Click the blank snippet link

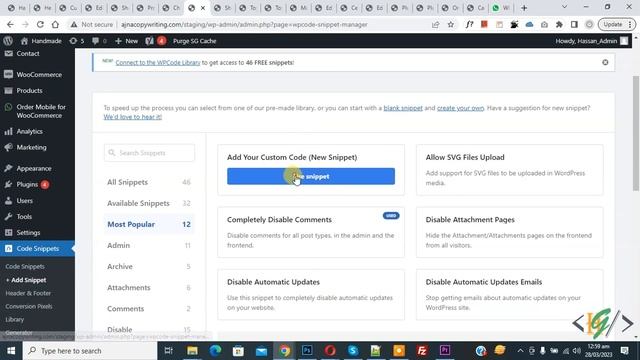tap(403, 108)
